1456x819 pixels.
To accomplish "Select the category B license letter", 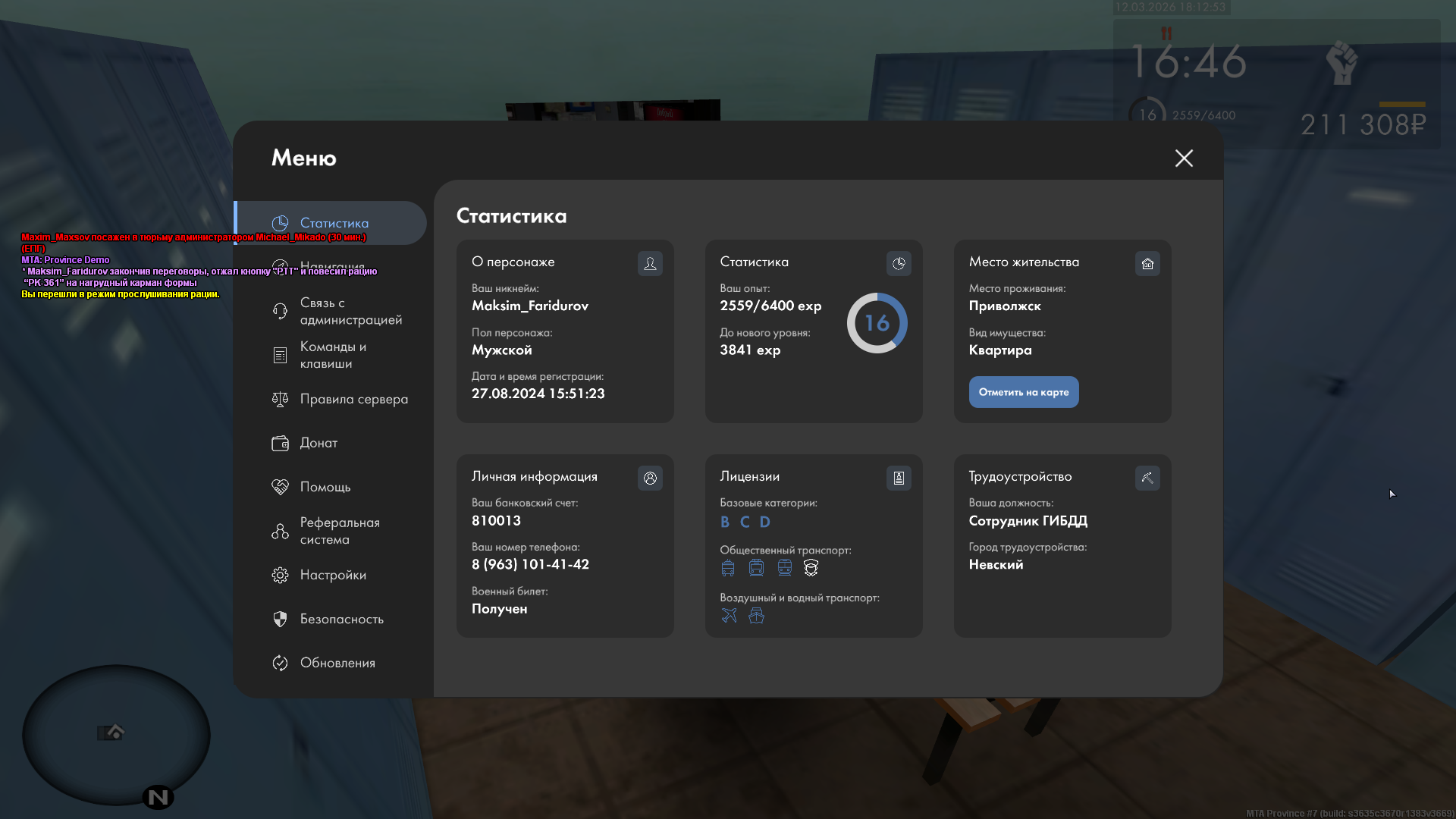I will tap(725, 522).
